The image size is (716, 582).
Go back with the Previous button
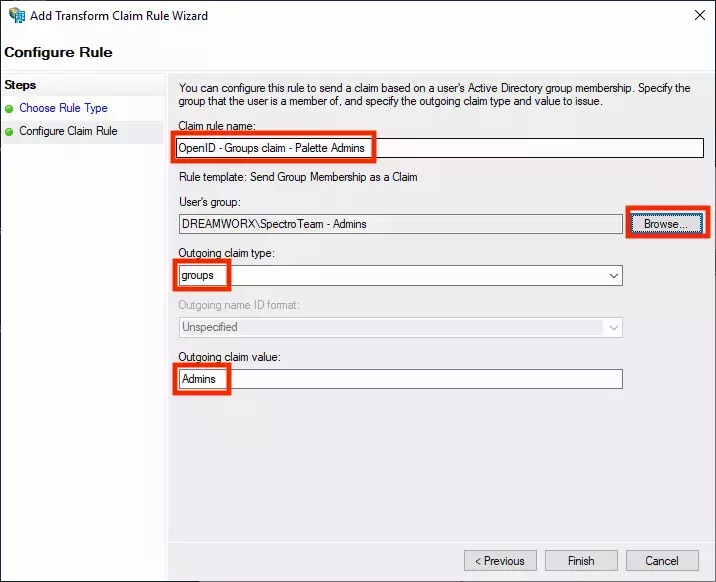point(500,561)
